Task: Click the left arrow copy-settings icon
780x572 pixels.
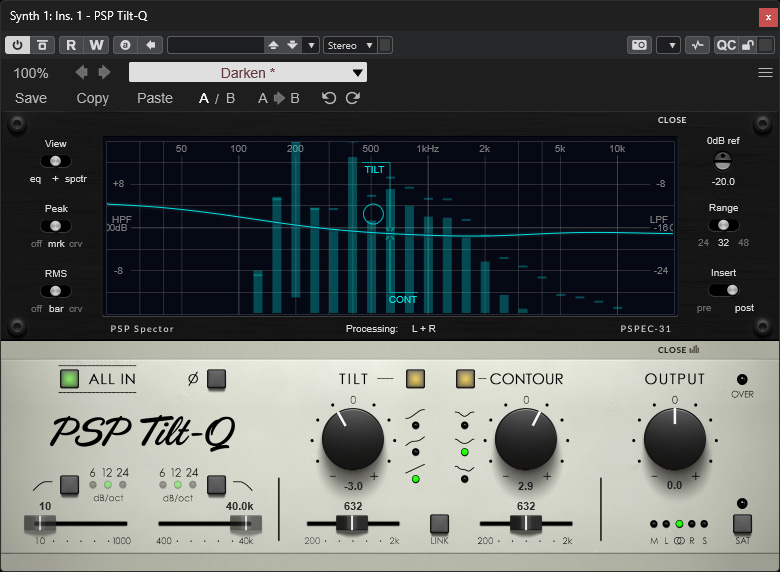Action: click(150, 45)
